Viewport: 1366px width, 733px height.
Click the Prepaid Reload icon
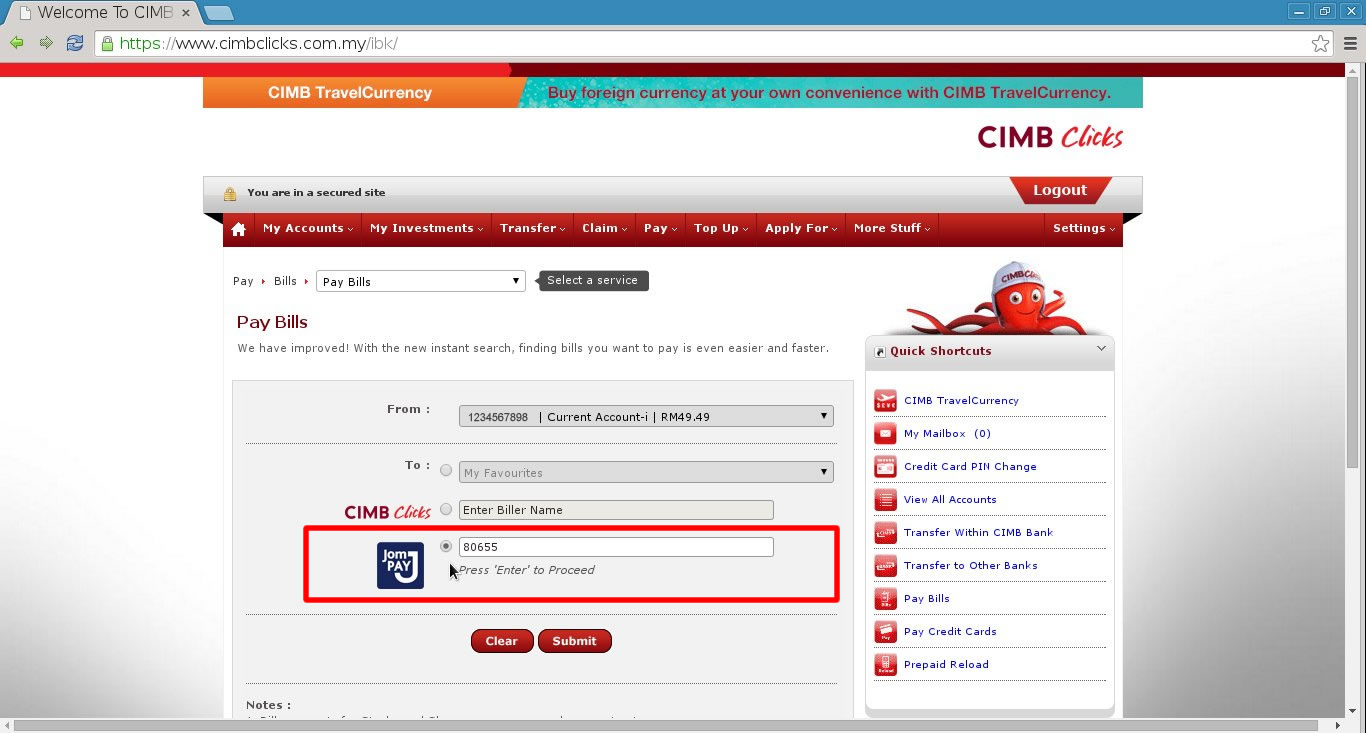click(x=885, y=665)
